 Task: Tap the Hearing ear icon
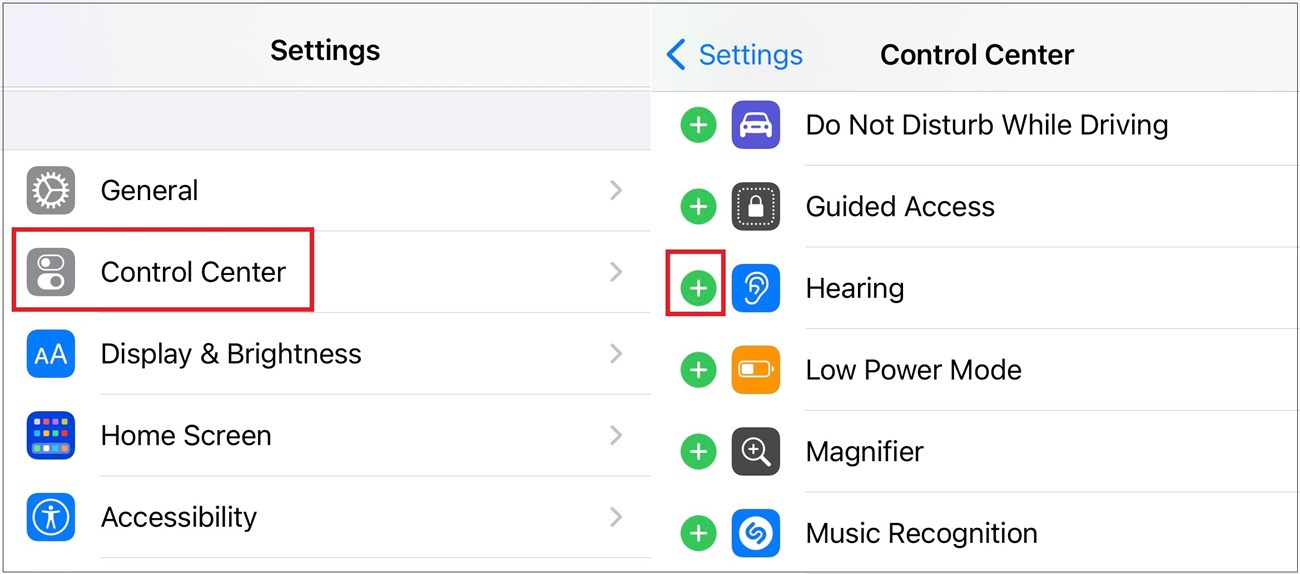(756, 289)
